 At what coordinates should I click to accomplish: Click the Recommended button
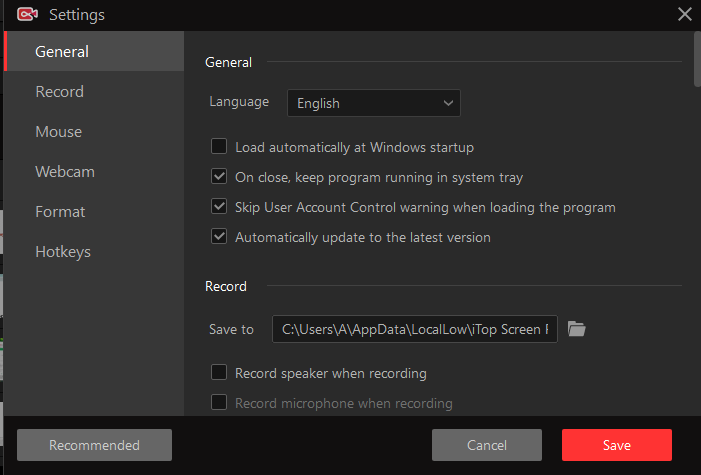94,445
